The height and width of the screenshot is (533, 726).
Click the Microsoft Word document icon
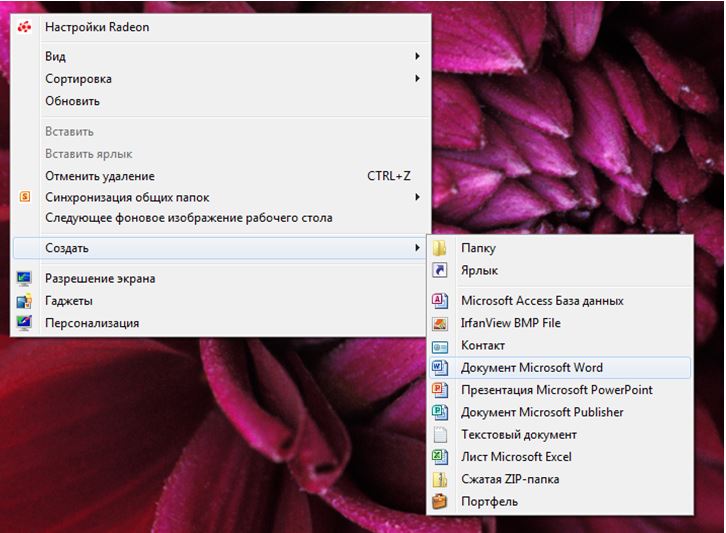[439, 368]
